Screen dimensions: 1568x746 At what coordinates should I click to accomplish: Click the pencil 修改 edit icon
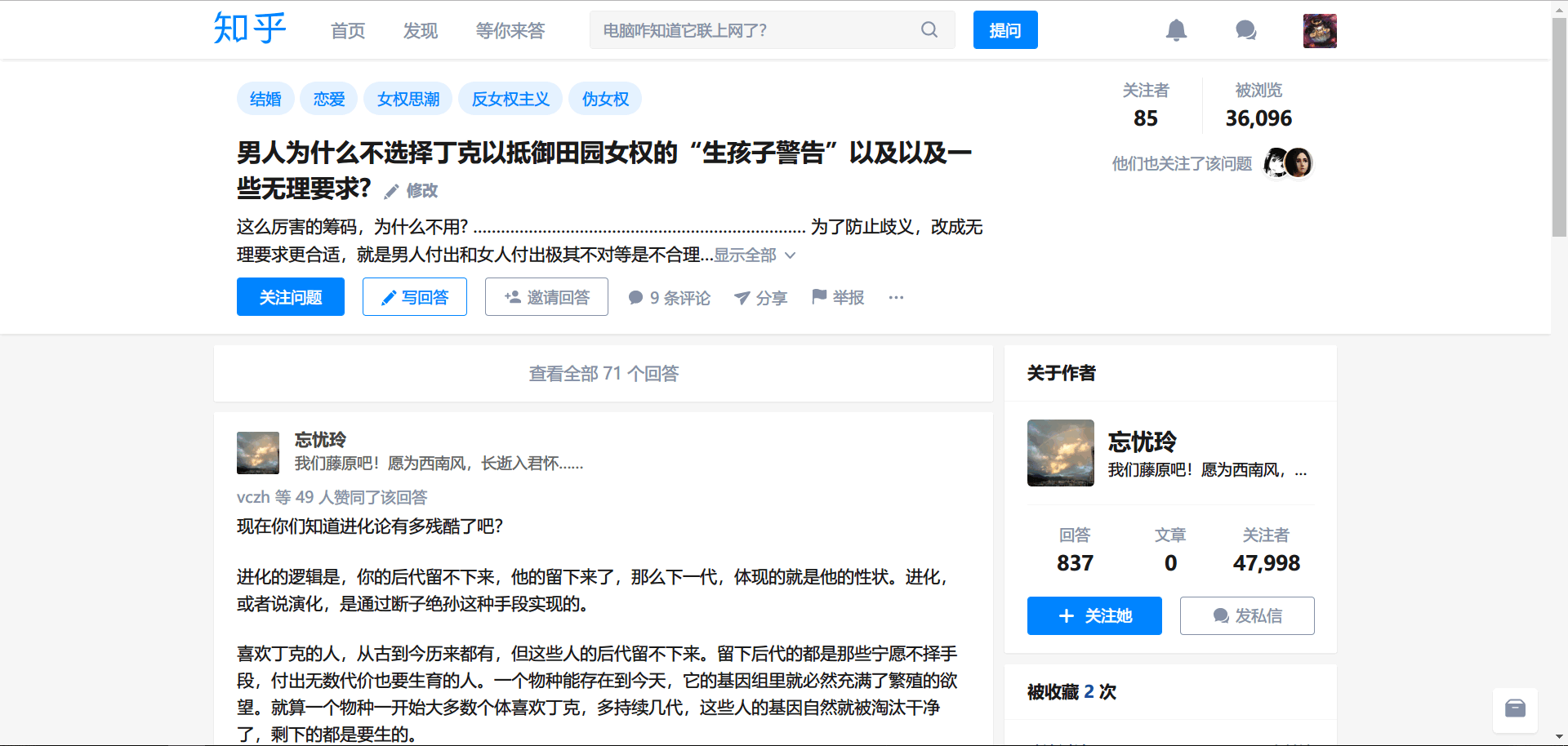[x=393, y=191]
